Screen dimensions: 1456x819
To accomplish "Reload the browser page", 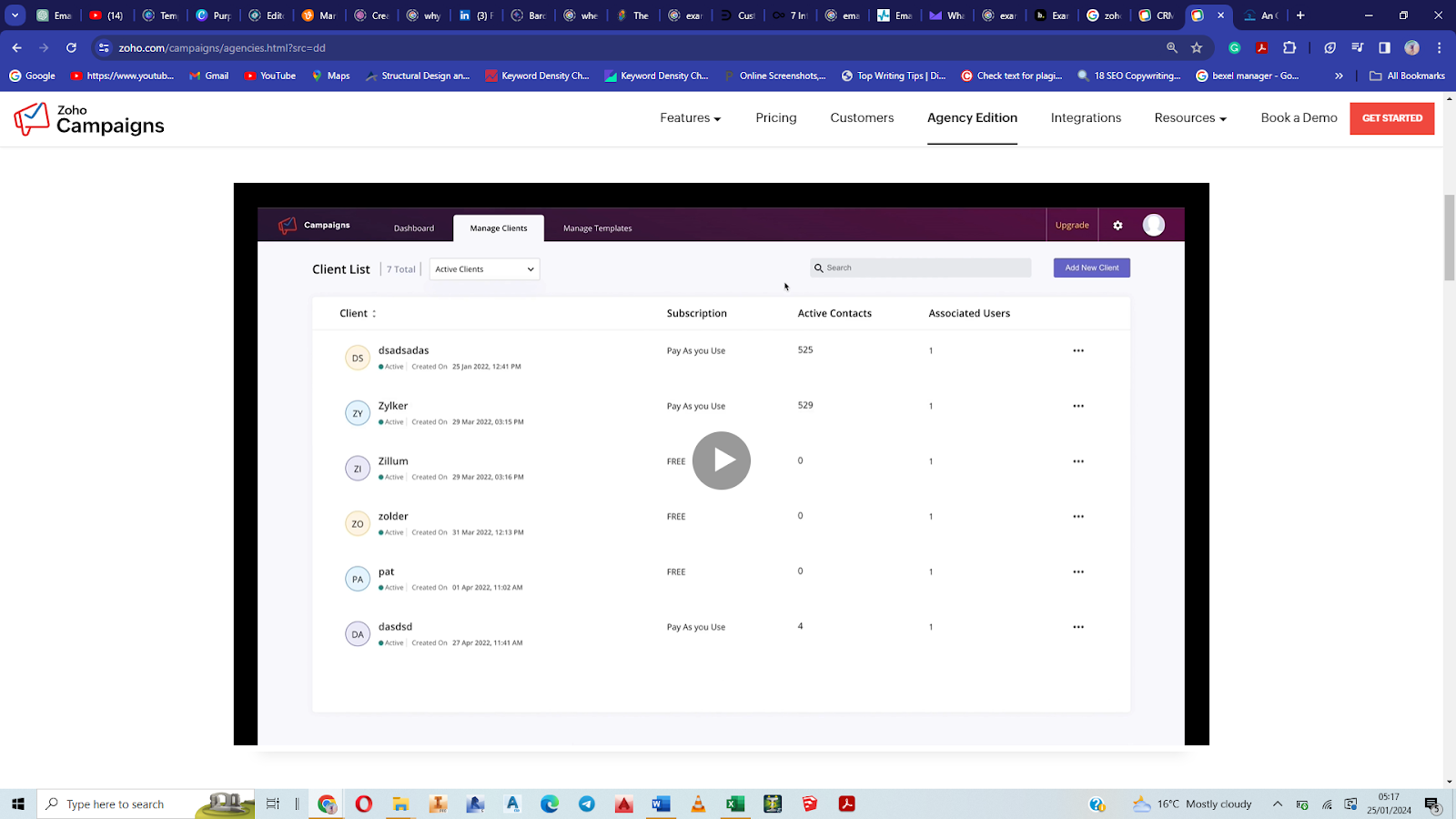I will click(71, 47).
